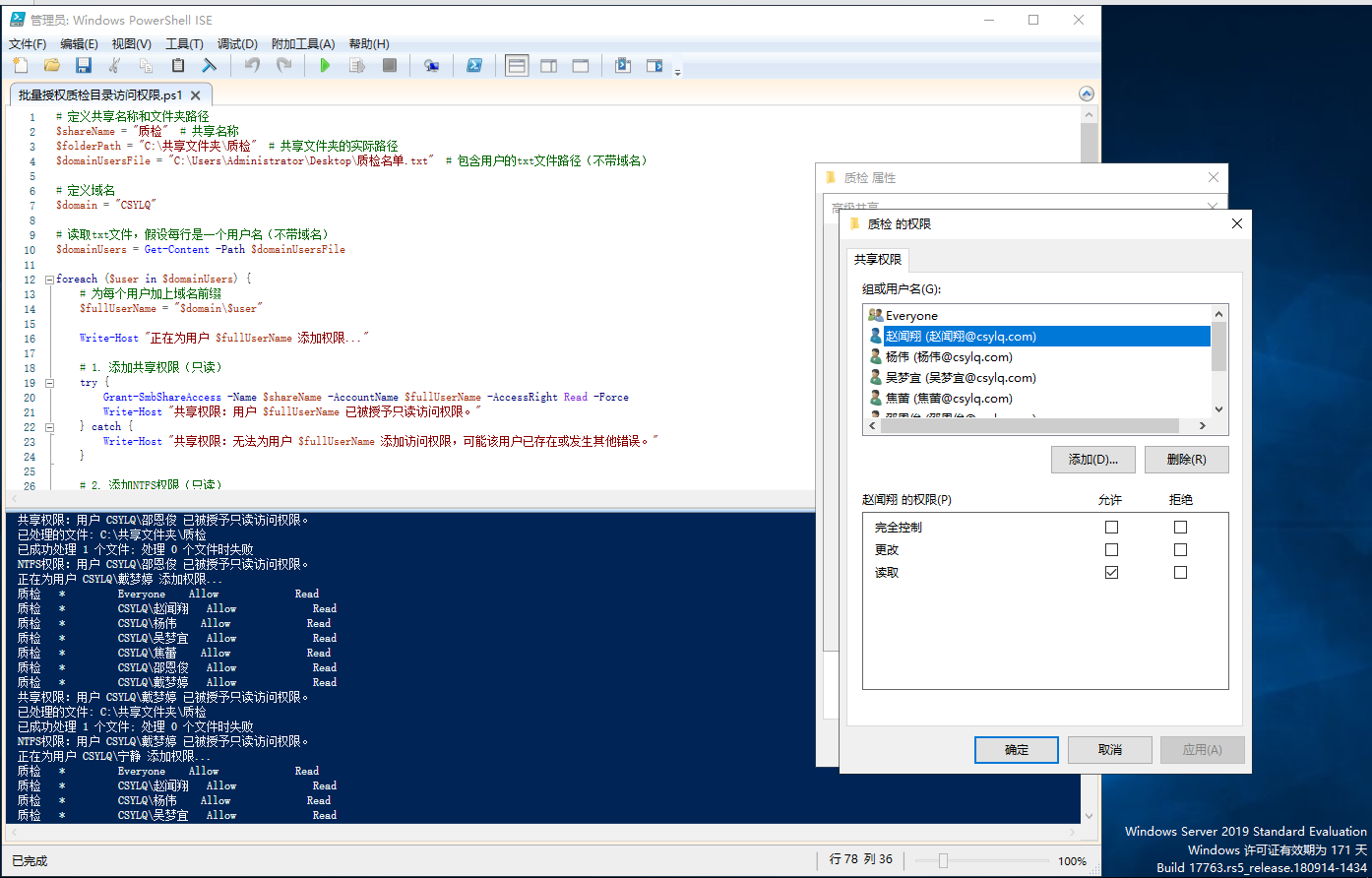Viewport: 1372px width, 878px height.
Task: Collapse the try block at line 19
Action: click(49, 383)
